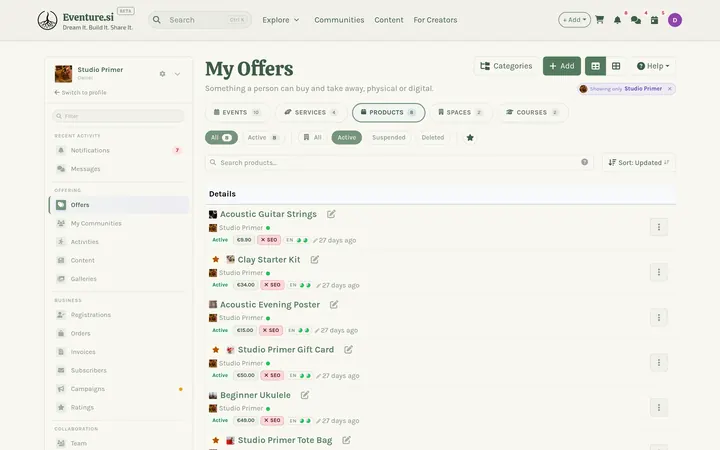This screenshot has width=720, height=450.
Task: Open more options for Beginner Ukulele
Action: pos(658,407)
